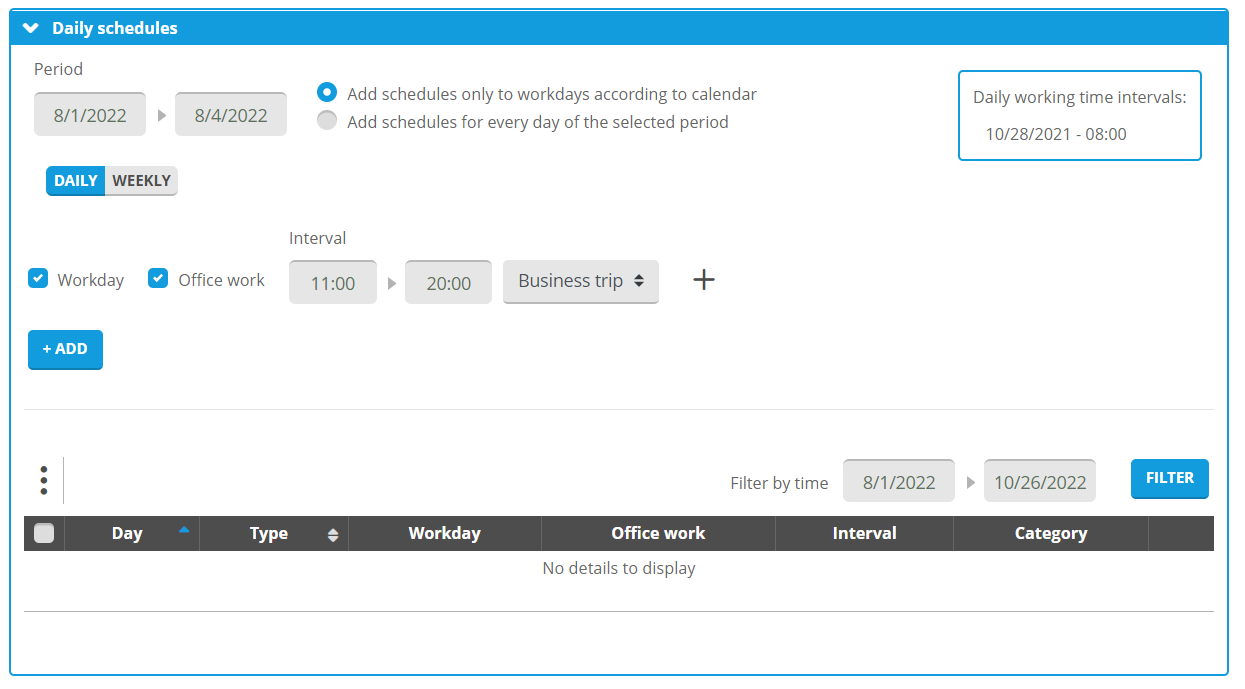
Task: Click the plus icon to add interval
Action: coord(704,280)
